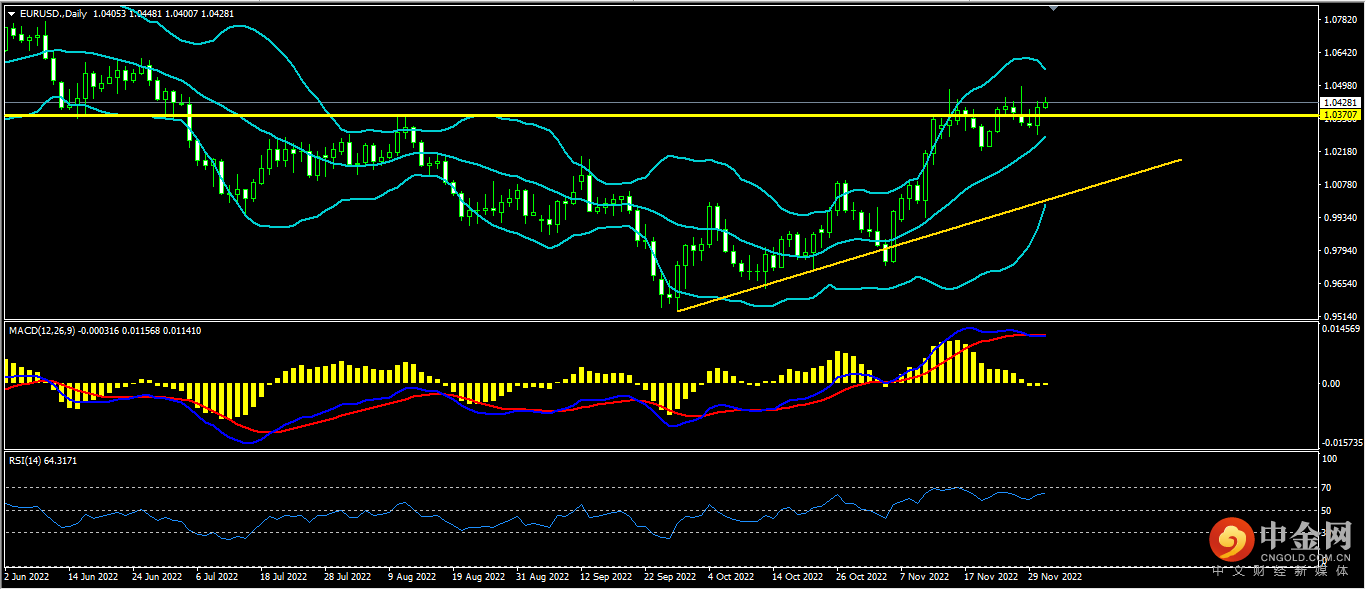Click the gray chart shift triangle marker
Image resolution: width=1366 pixels, height=589 pixels.
(1052, 8)
